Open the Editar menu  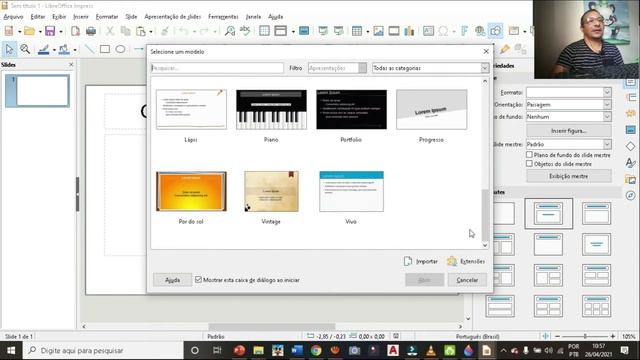pyautogui.click(x=38, y=17)
